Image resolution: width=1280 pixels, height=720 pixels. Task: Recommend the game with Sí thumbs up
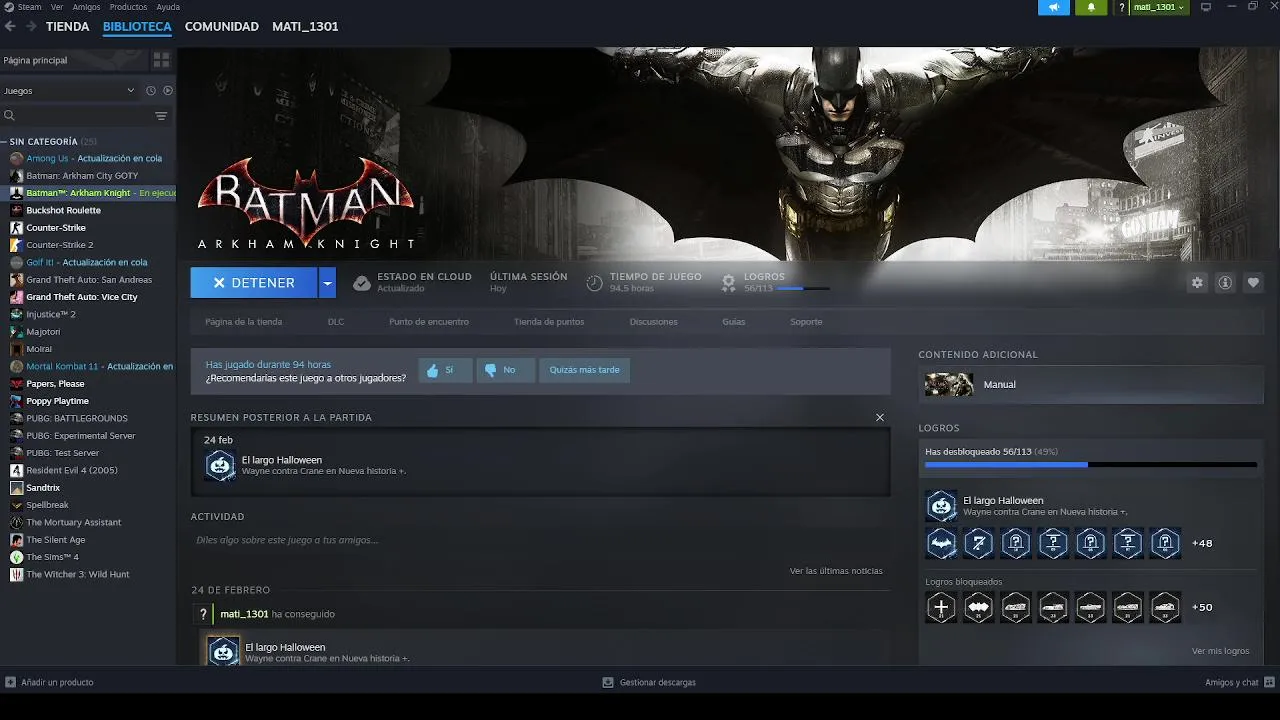pyautogui.click(x=444, y=370)
